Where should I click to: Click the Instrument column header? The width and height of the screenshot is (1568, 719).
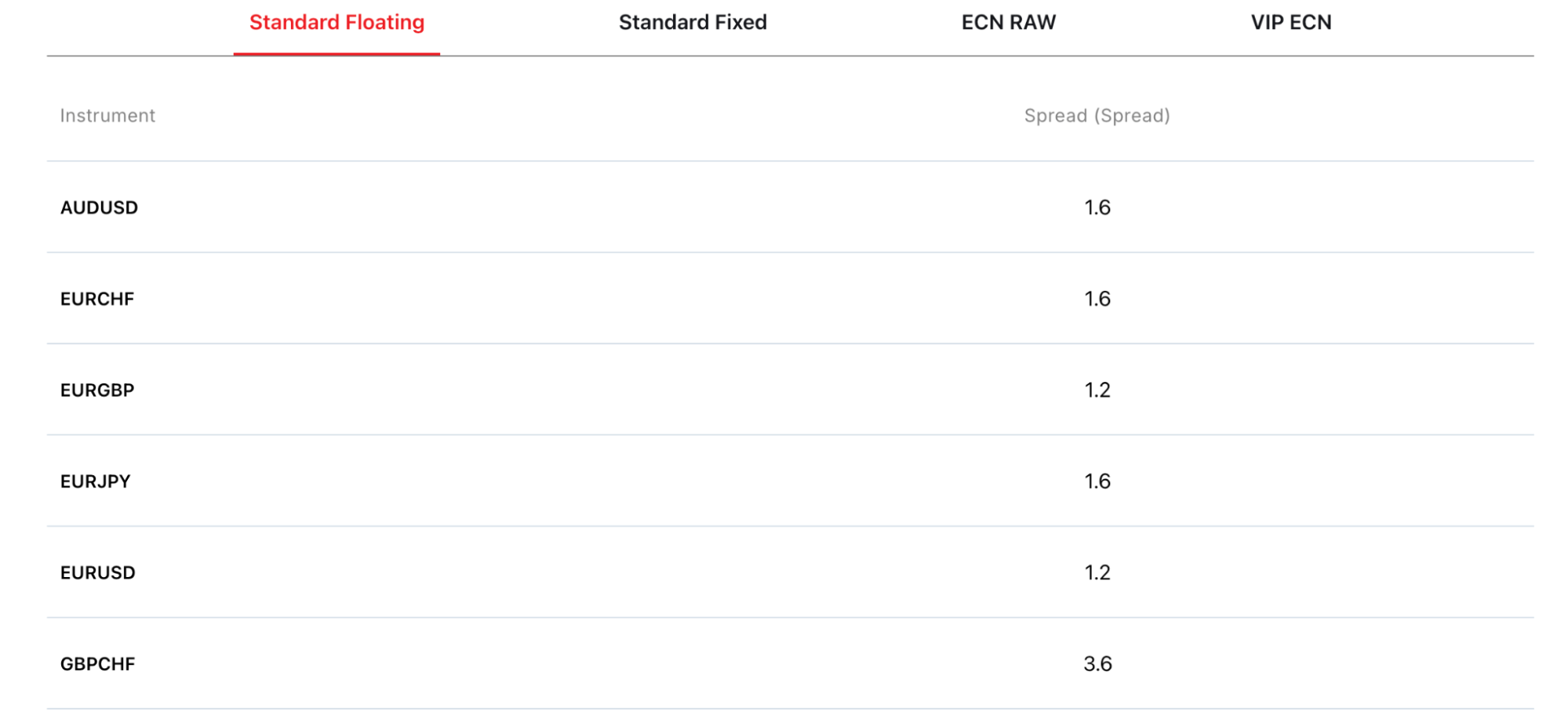pyautogui.click(x=107, y=116)
